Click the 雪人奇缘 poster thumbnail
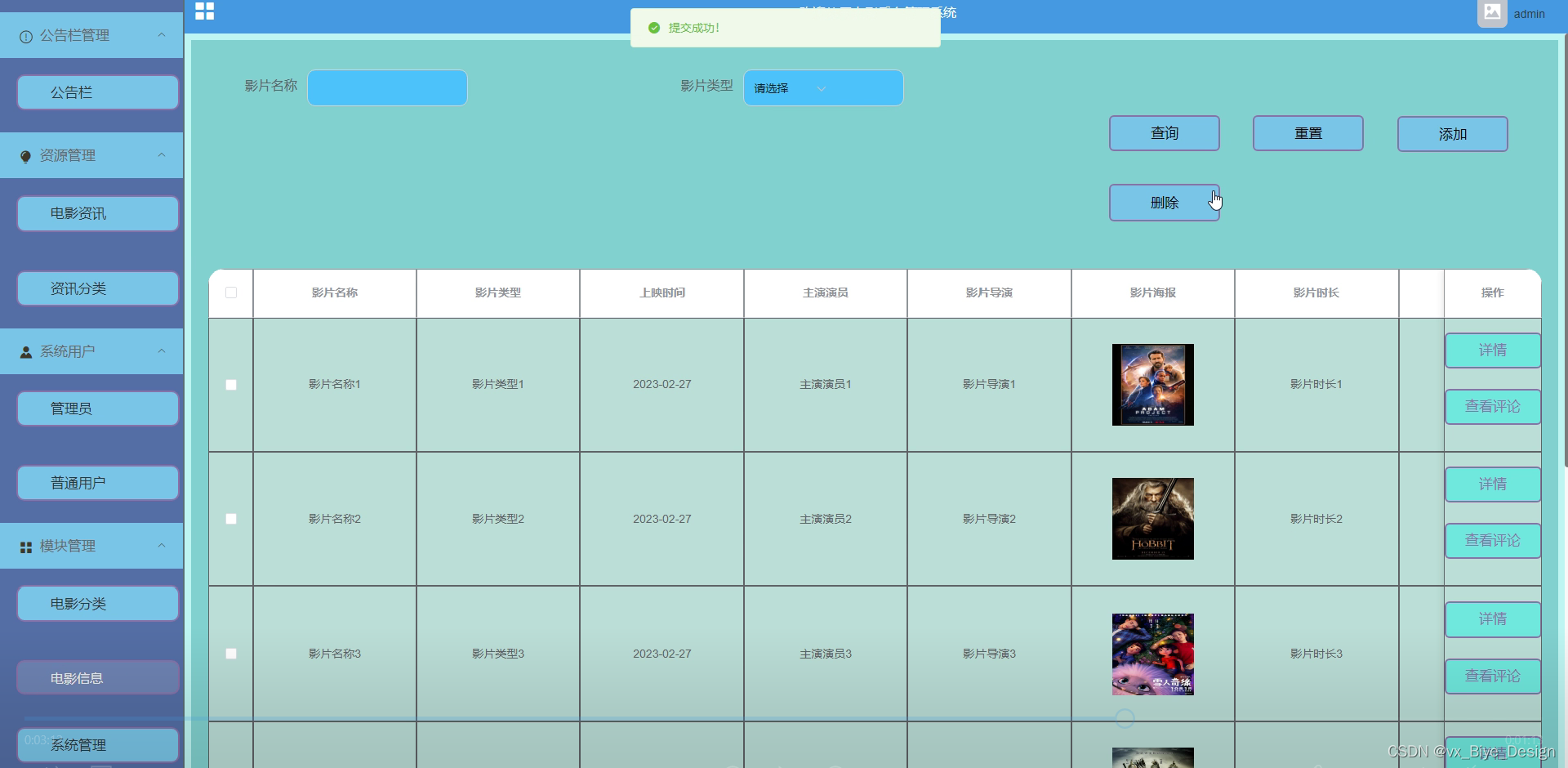 click(1153, 654)
